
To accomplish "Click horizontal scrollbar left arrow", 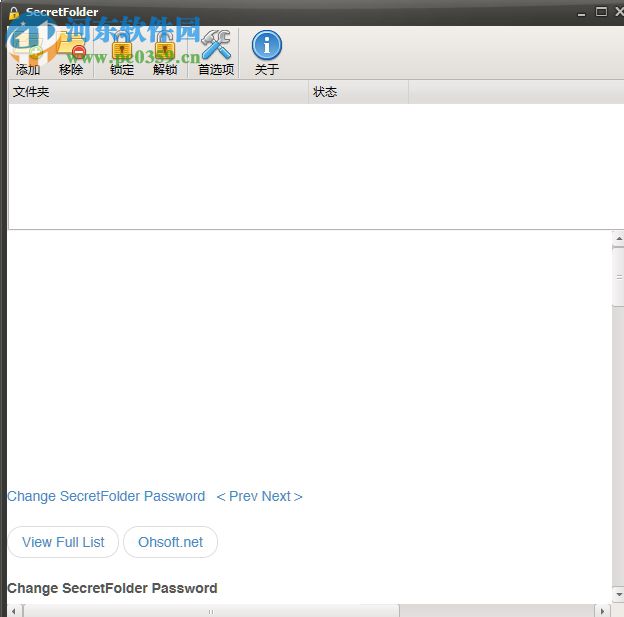I will [x=14, y=611].
